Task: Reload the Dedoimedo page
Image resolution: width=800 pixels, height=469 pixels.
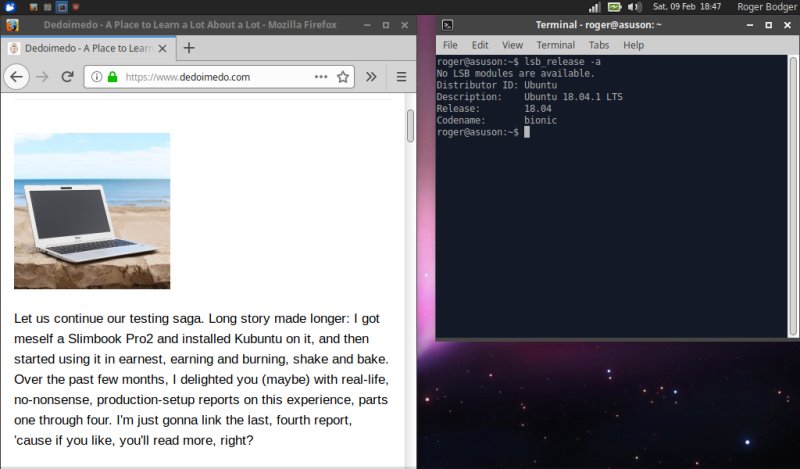Action: click(68, 77)
